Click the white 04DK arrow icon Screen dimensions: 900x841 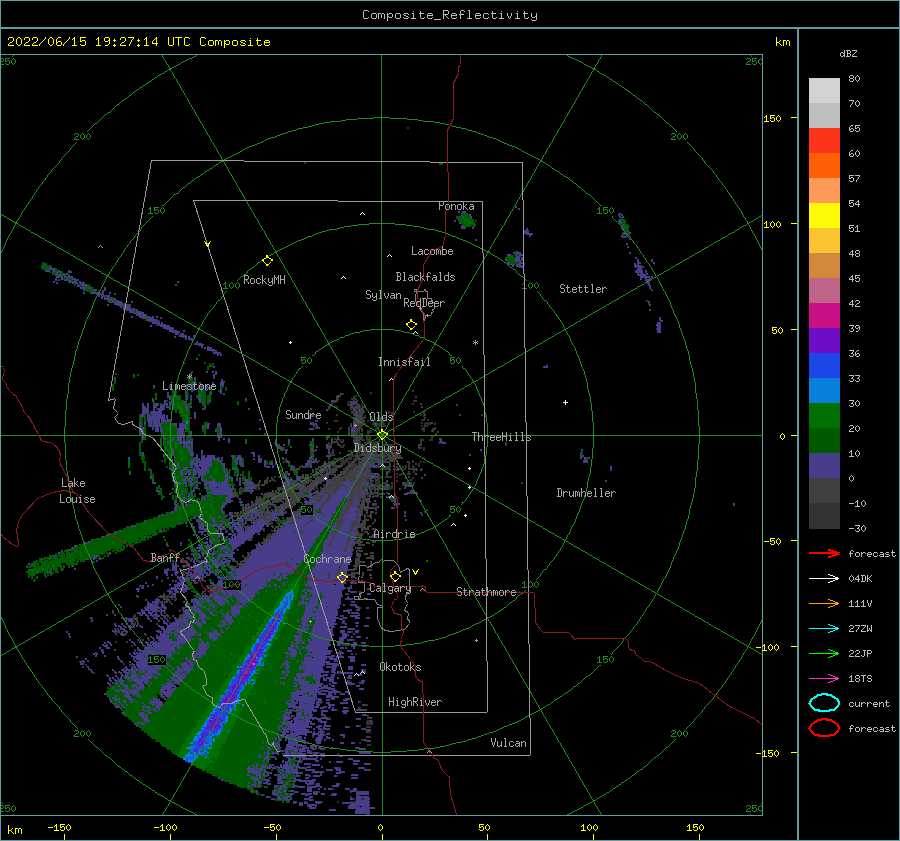(824, 578)
